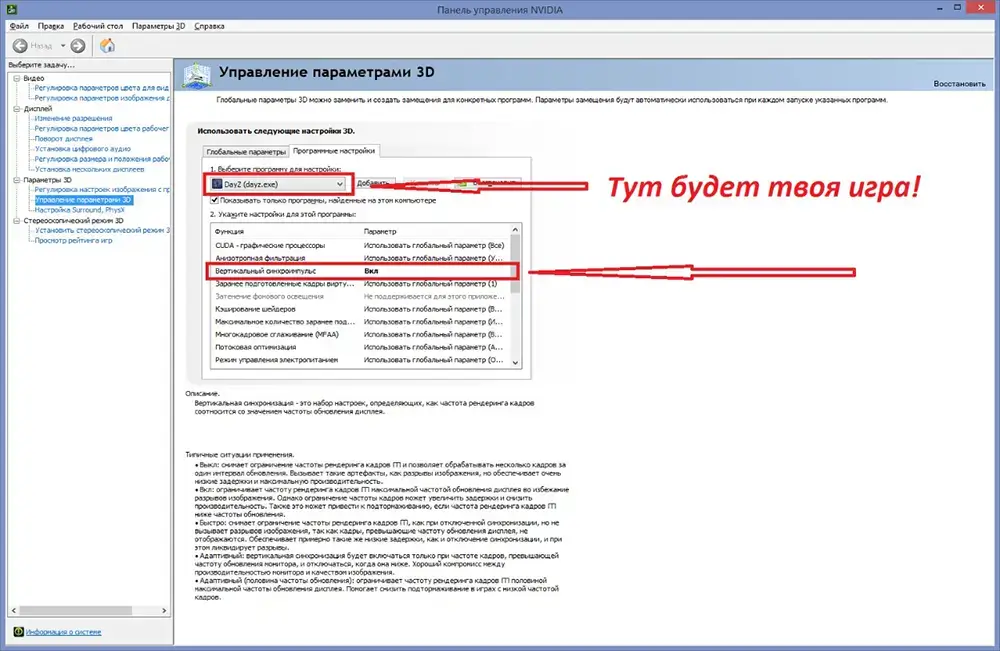Click the Восстановить link at top right
Image resolution: width=1000 pixels, height=651 pixels.
coord(959,84)
